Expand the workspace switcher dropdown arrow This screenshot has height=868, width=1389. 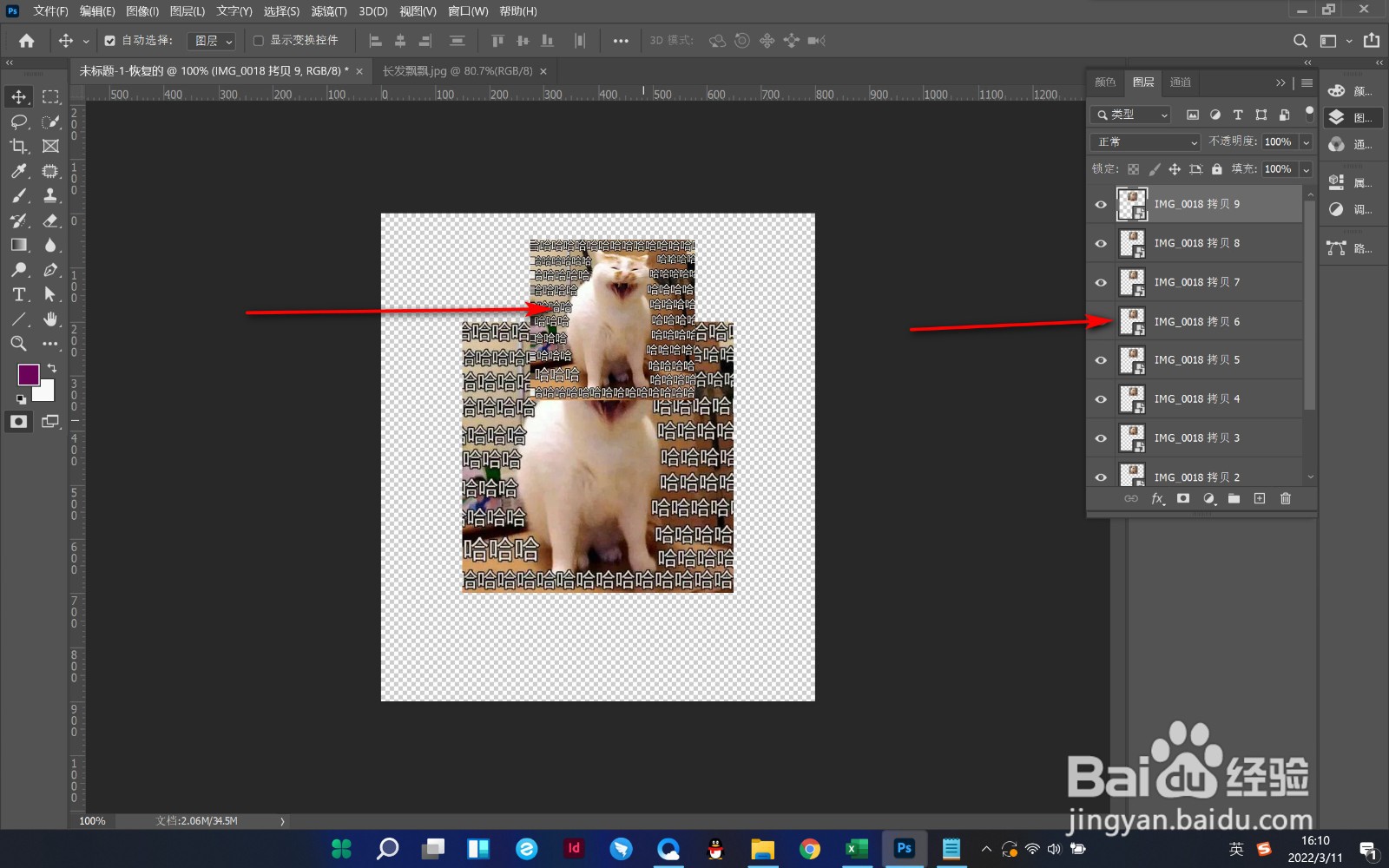pos(1348,41)
